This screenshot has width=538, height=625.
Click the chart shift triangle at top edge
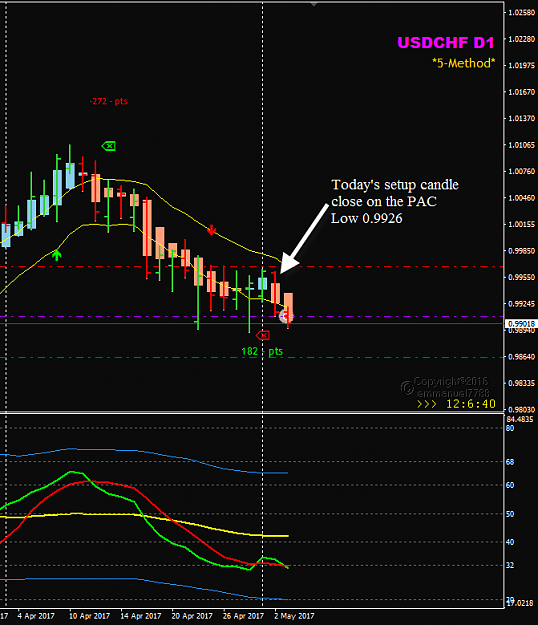[x=314, y=4]
